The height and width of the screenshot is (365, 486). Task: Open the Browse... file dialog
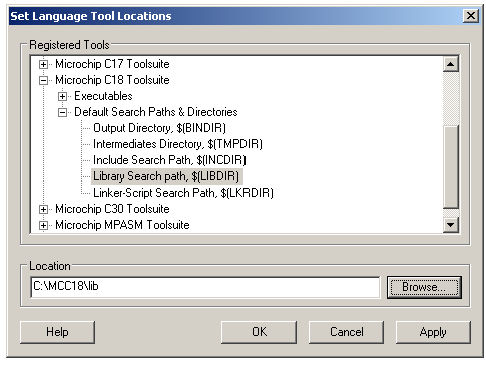click(x=424, y=287)
